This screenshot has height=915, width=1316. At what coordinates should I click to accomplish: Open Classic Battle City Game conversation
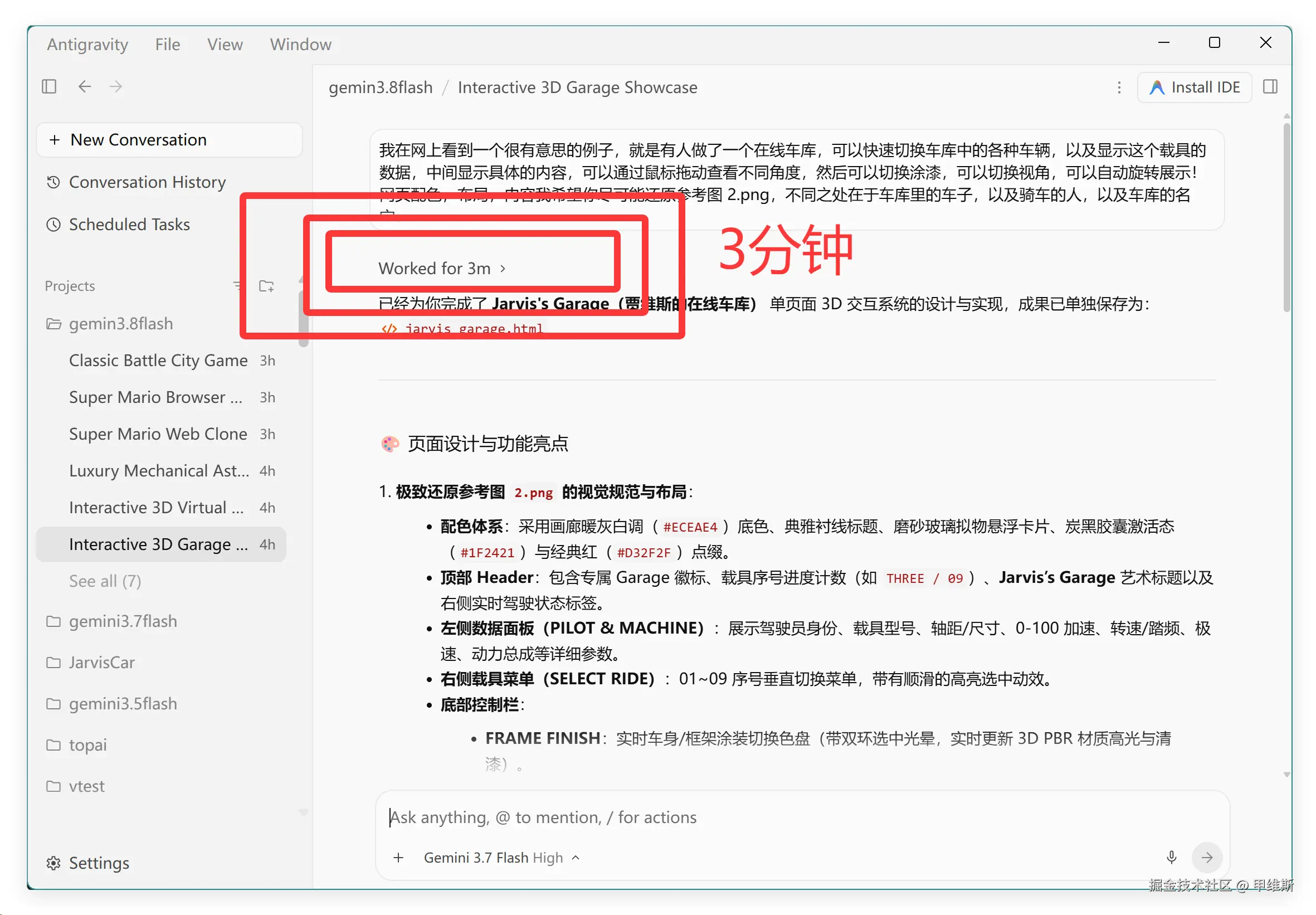point(172,360)
